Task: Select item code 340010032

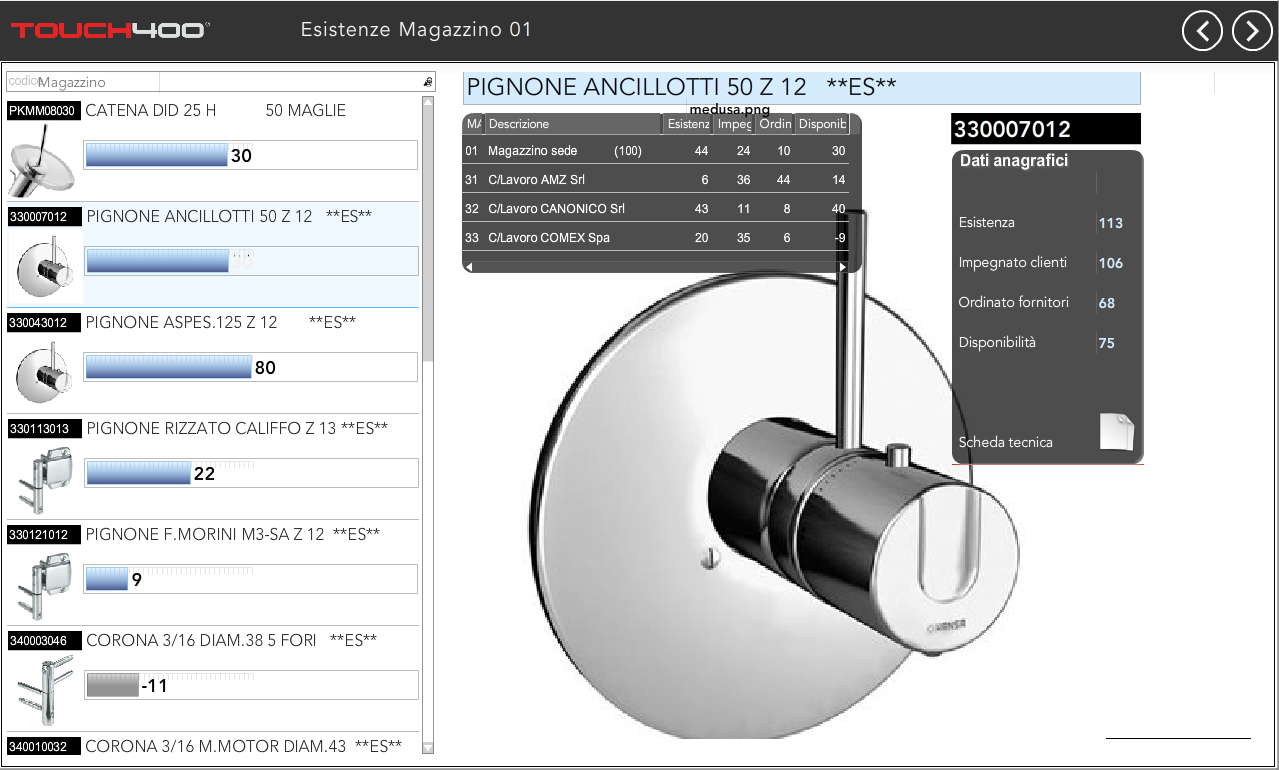Action: coord(44,747)
